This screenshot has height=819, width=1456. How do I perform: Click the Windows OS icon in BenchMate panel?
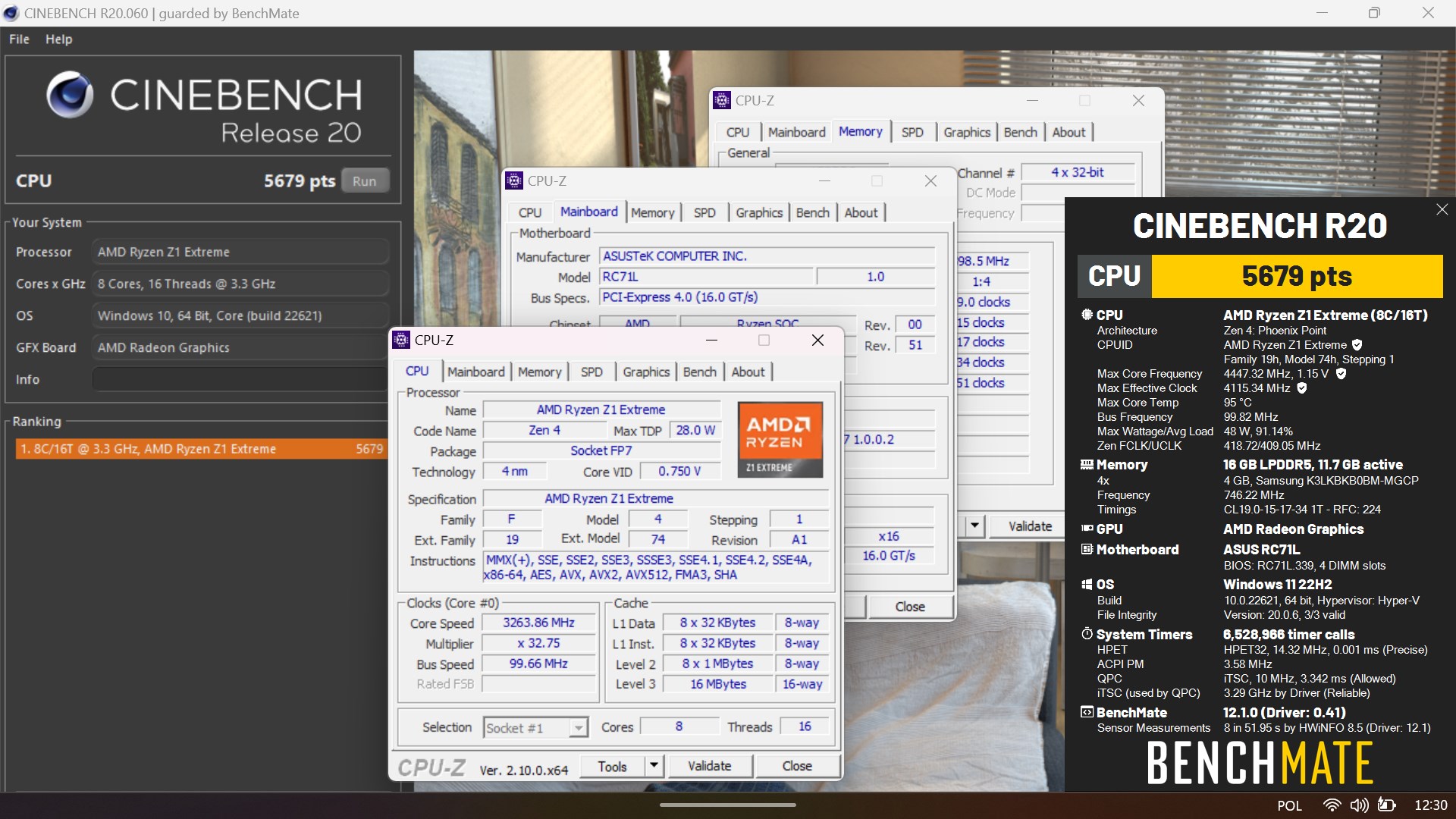point(1087,584)
